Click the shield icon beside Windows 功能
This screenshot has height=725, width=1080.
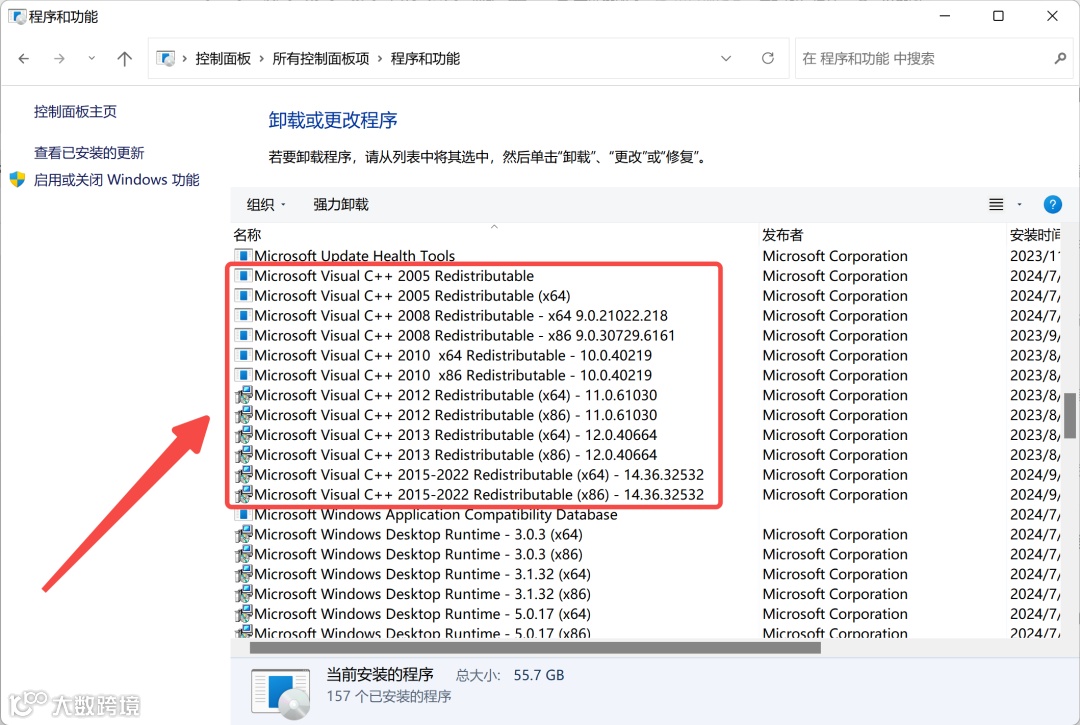coord(17,180)
